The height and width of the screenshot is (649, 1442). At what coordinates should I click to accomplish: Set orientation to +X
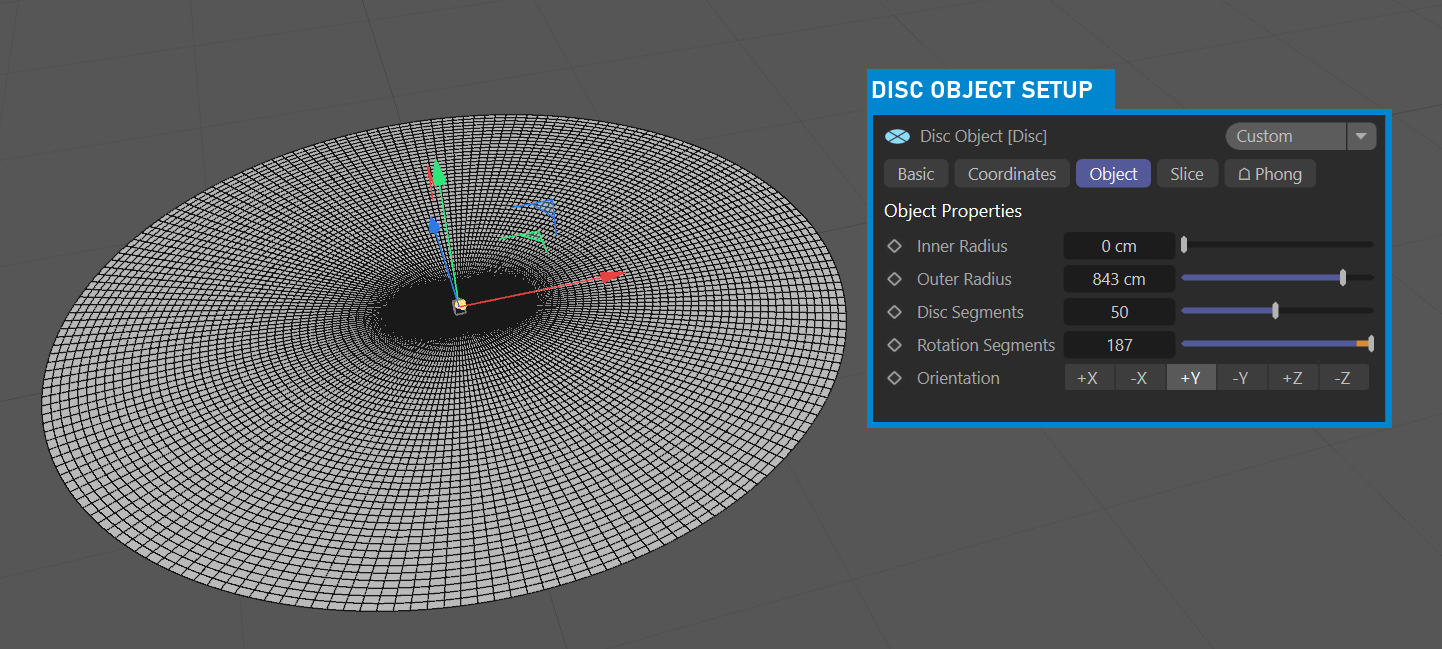tap(1088, 378)
